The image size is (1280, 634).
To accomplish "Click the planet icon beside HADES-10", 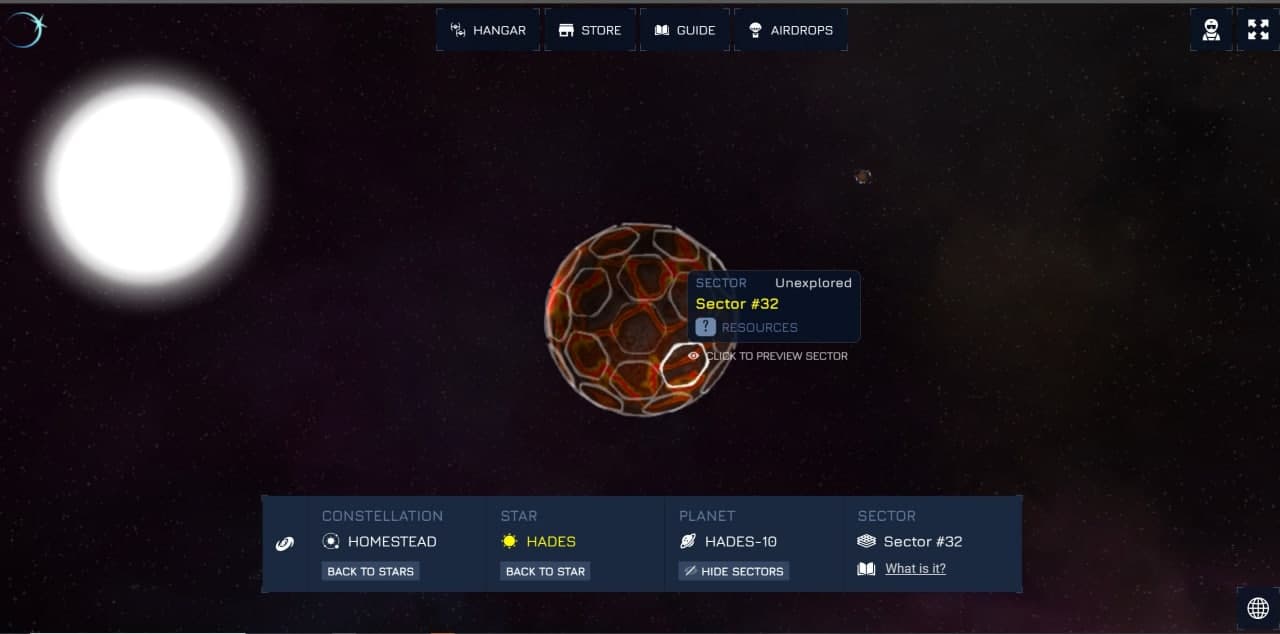I will click(x=688, y=541).
